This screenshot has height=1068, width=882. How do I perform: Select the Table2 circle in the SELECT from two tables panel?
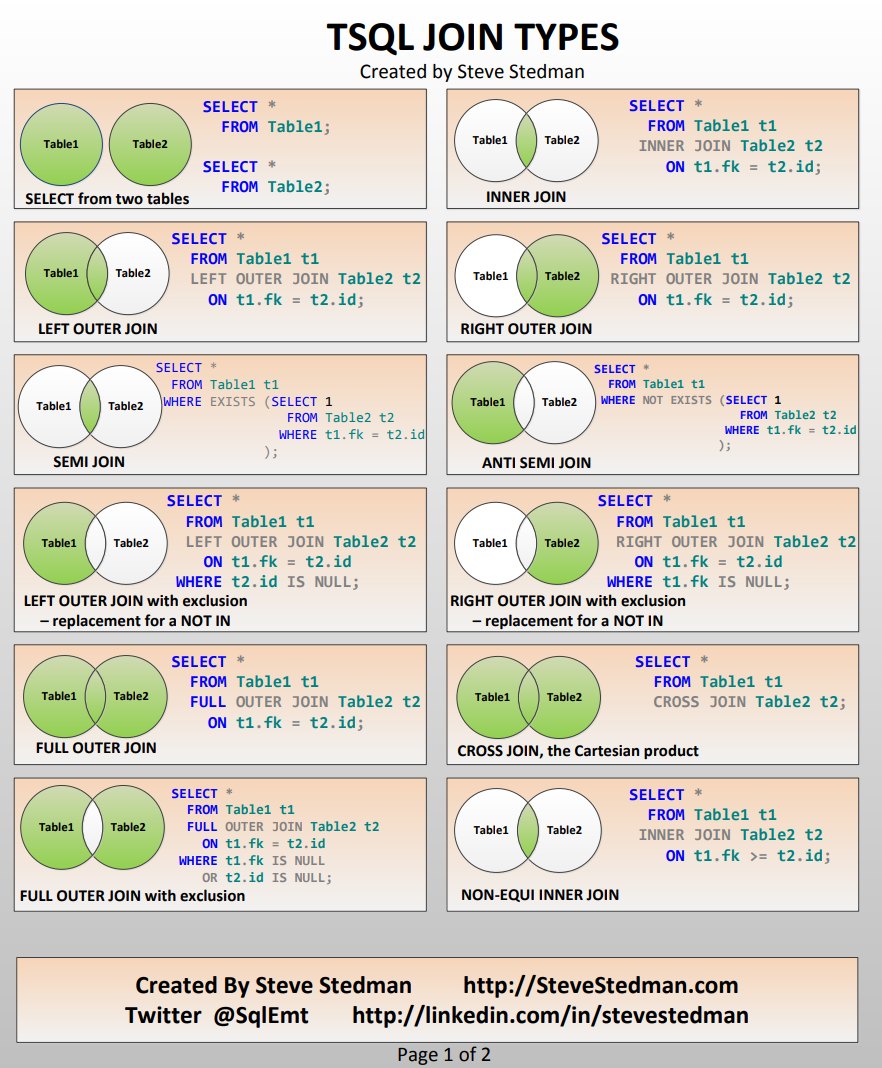pos(150,144)
